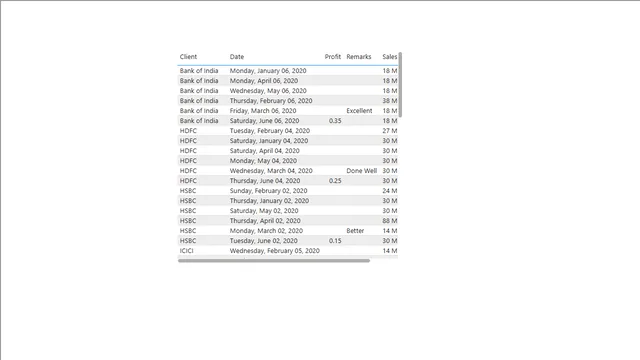Screen dimensions: 640x360
Task: Click the 'Excellent' remarks cell
Action: (x=359, y=111)
